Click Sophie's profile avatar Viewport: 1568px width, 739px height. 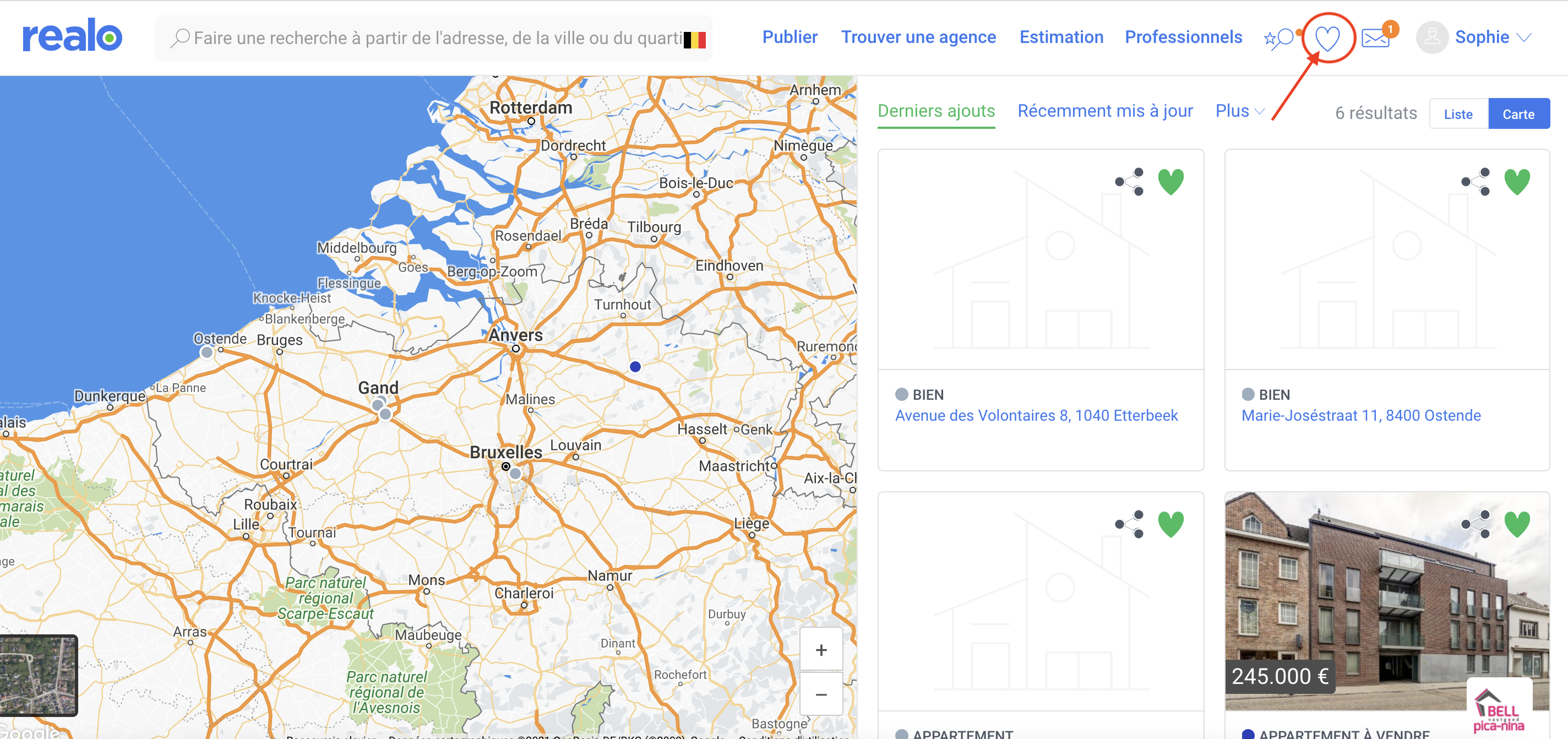[1431, 38]
